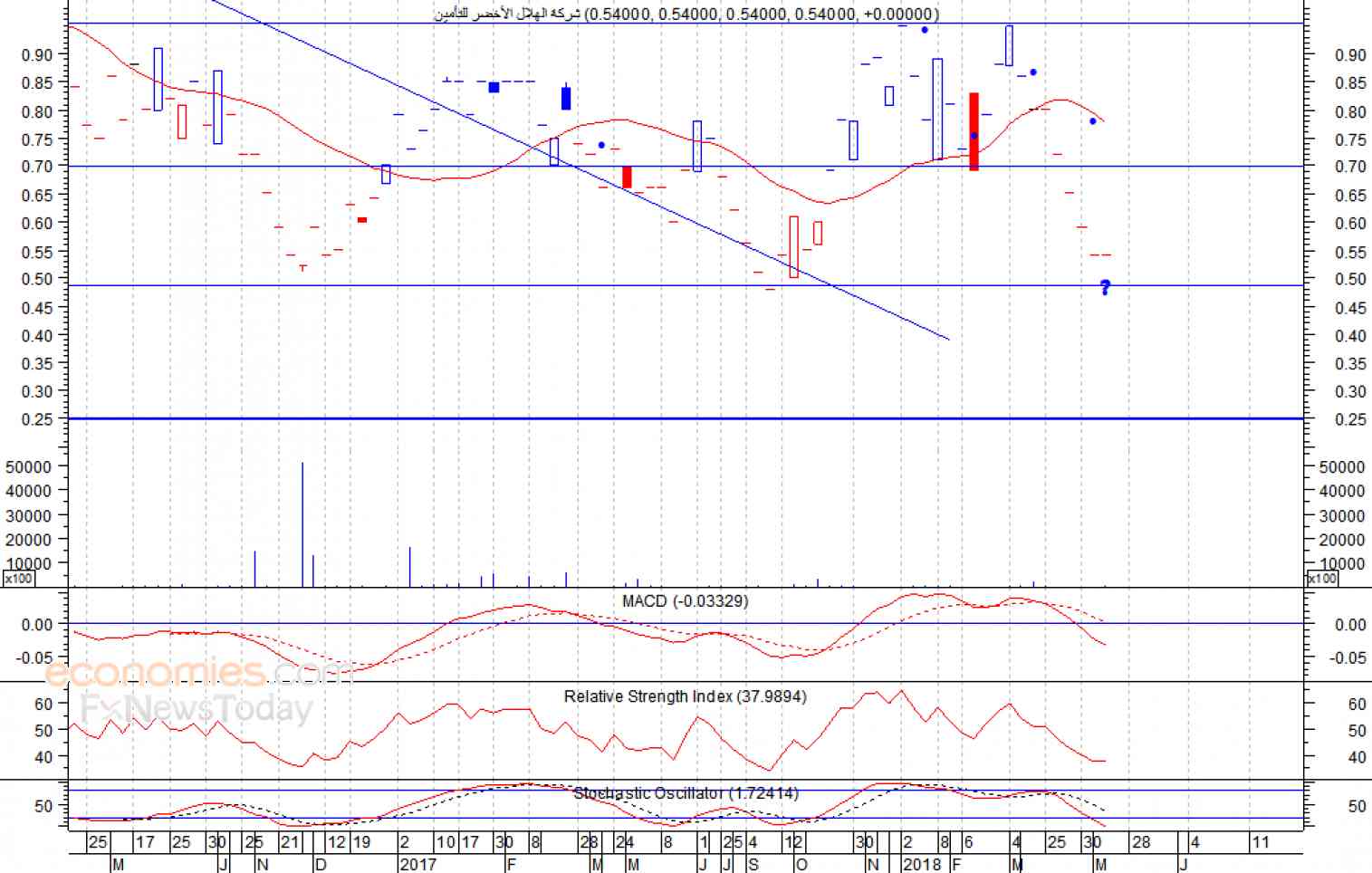Click the 2018 year label on date axis
The image size is (1372, 873).
click(922, 864)
